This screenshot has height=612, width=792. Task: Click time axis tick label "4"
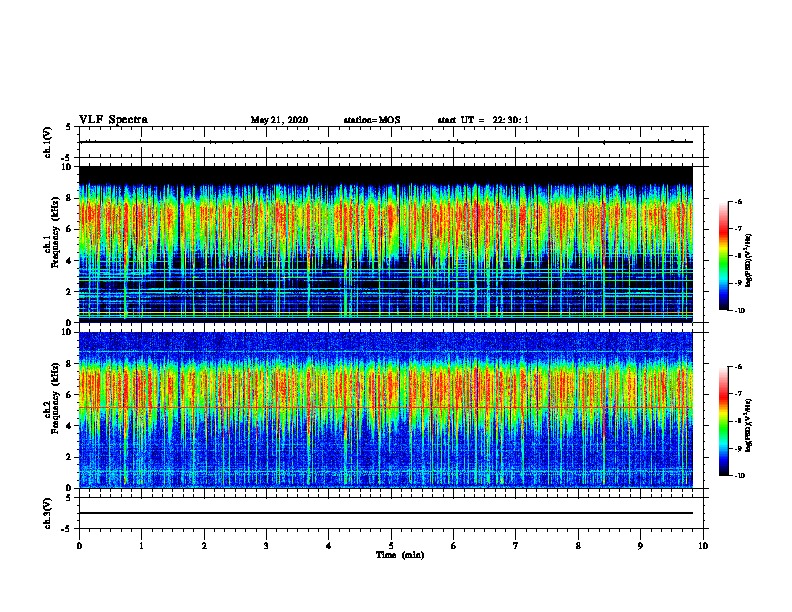coord(329,546)
